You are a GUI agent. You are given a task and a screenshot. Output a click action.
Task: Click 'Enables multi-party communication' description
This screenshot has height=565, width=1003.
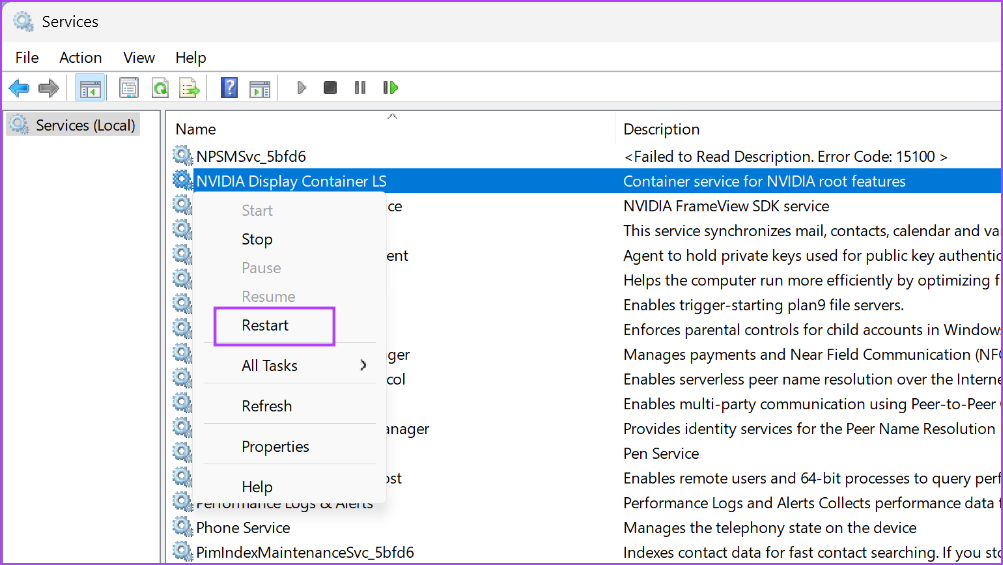coord(811,404)
